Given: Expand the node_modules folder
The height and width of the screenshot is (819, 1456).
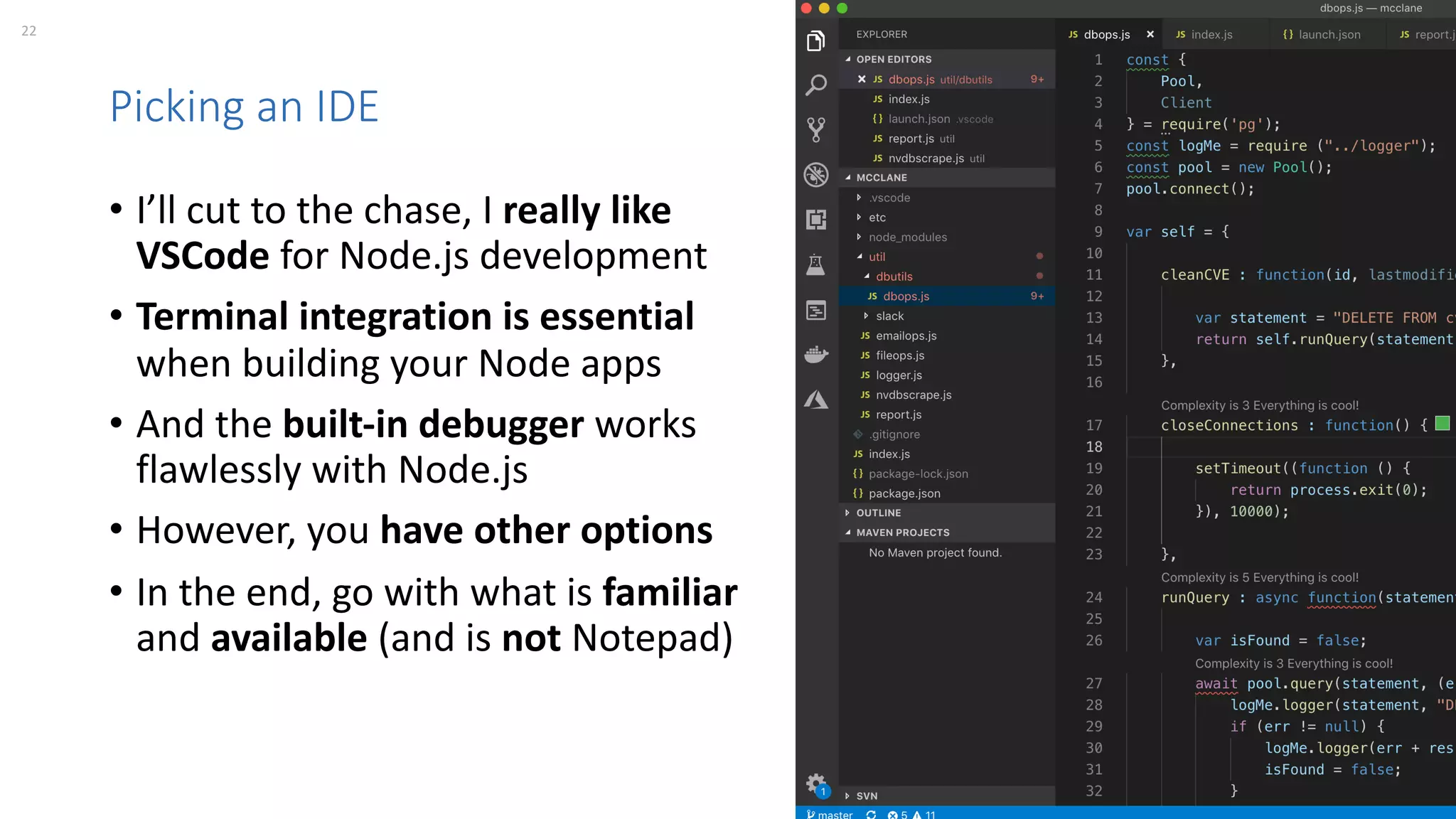Looking at the screenshot, I should [907, 237].
